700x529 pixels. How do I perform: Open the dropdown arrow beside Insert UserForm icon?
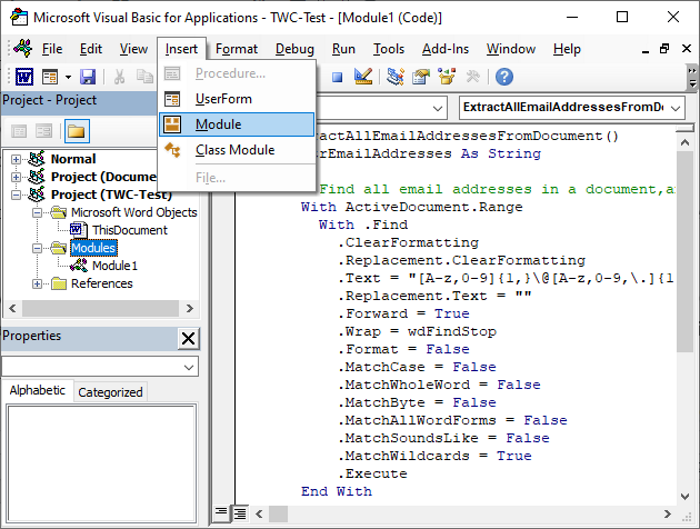pyautogui.click(x=68, y=77)
